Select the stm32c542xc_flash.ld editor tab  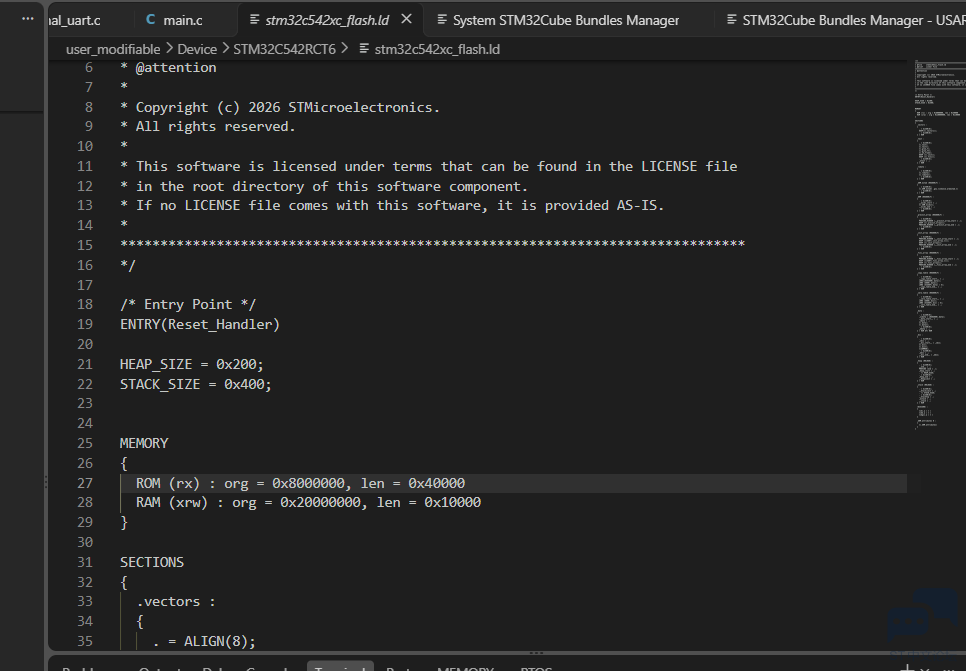tap(327, 20)
